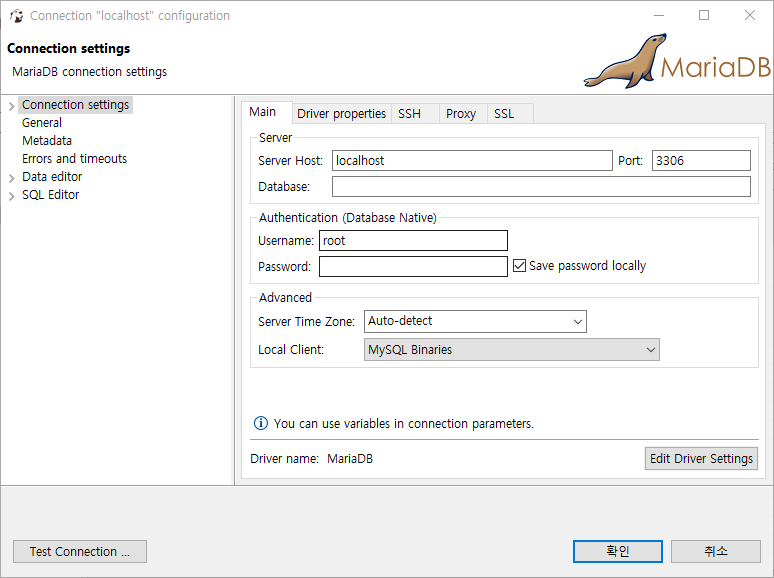Image resolution: width=774 pixels, height=578 pixels.
Task: Click the Server Host input field
Action: [x=472, y=160]
